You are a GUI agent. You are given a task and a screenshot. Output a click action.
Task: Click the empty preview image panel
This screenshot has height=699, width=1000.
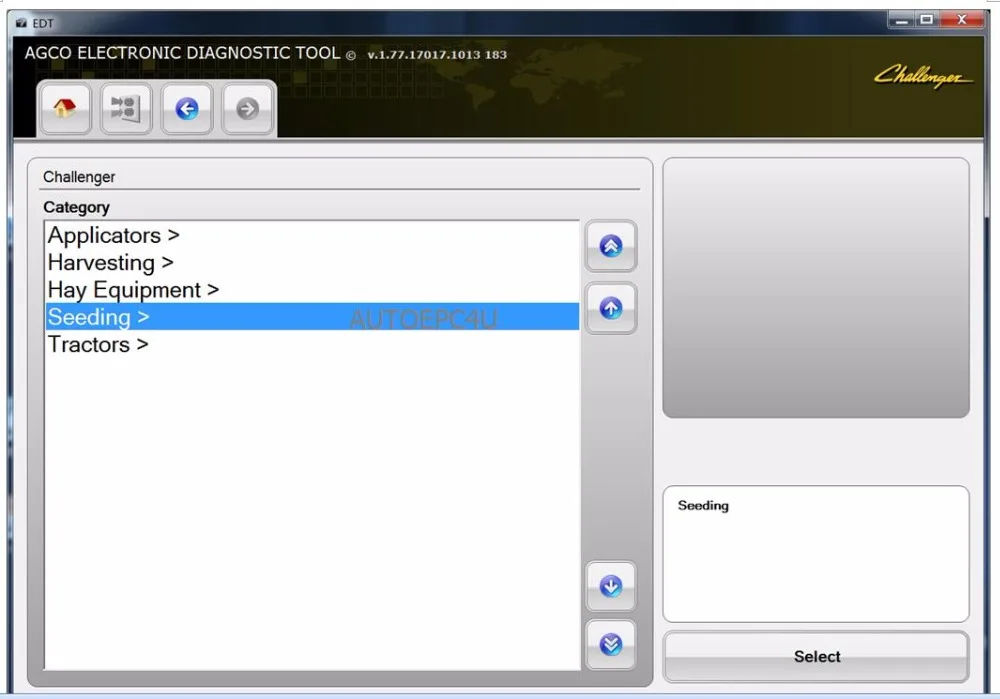click(x=816, y=288)
